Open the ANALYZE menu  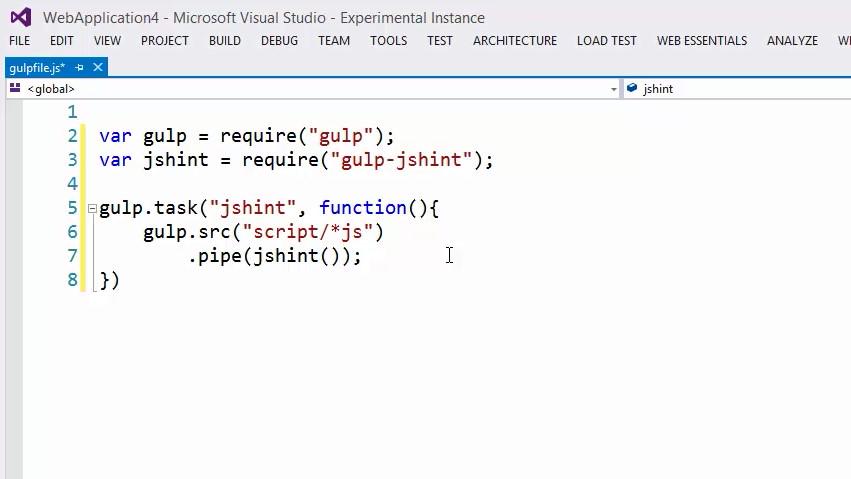[x=792, y=41]
